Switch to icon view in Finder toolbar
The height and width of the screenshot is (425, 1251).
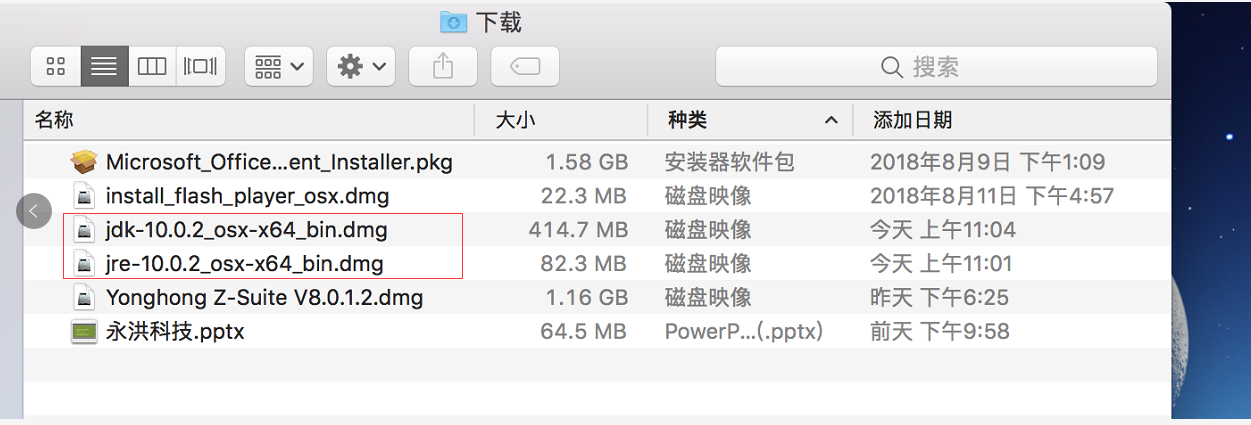[x=56, y=67]
